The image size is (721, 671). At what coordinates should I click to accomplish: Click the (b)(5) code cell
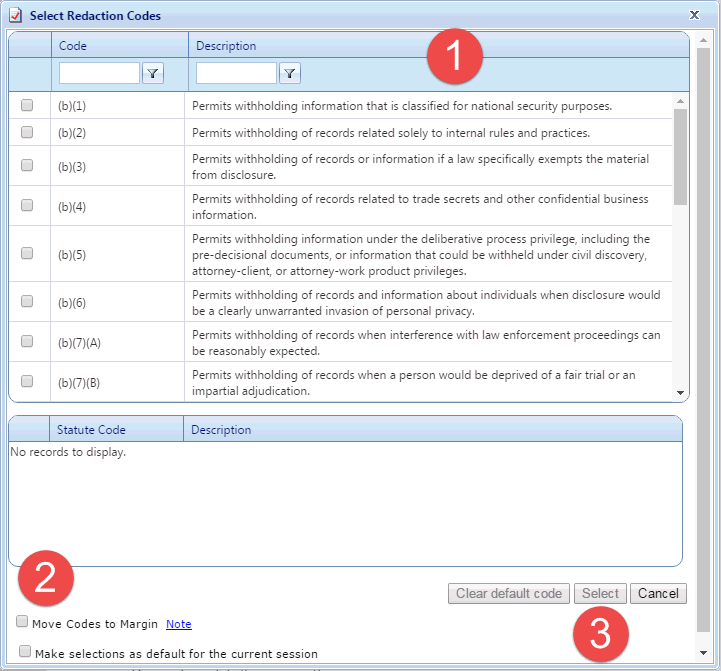coord(72,255)
